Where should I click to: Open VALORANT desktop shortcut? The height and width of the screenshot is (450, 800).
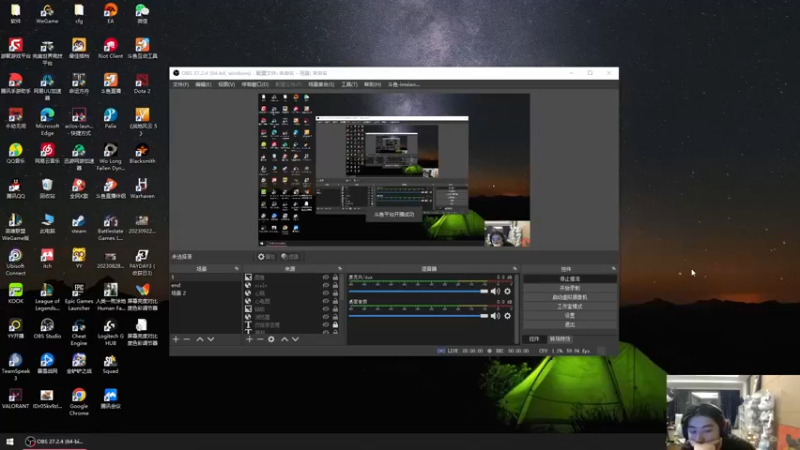tap(15, 399)
